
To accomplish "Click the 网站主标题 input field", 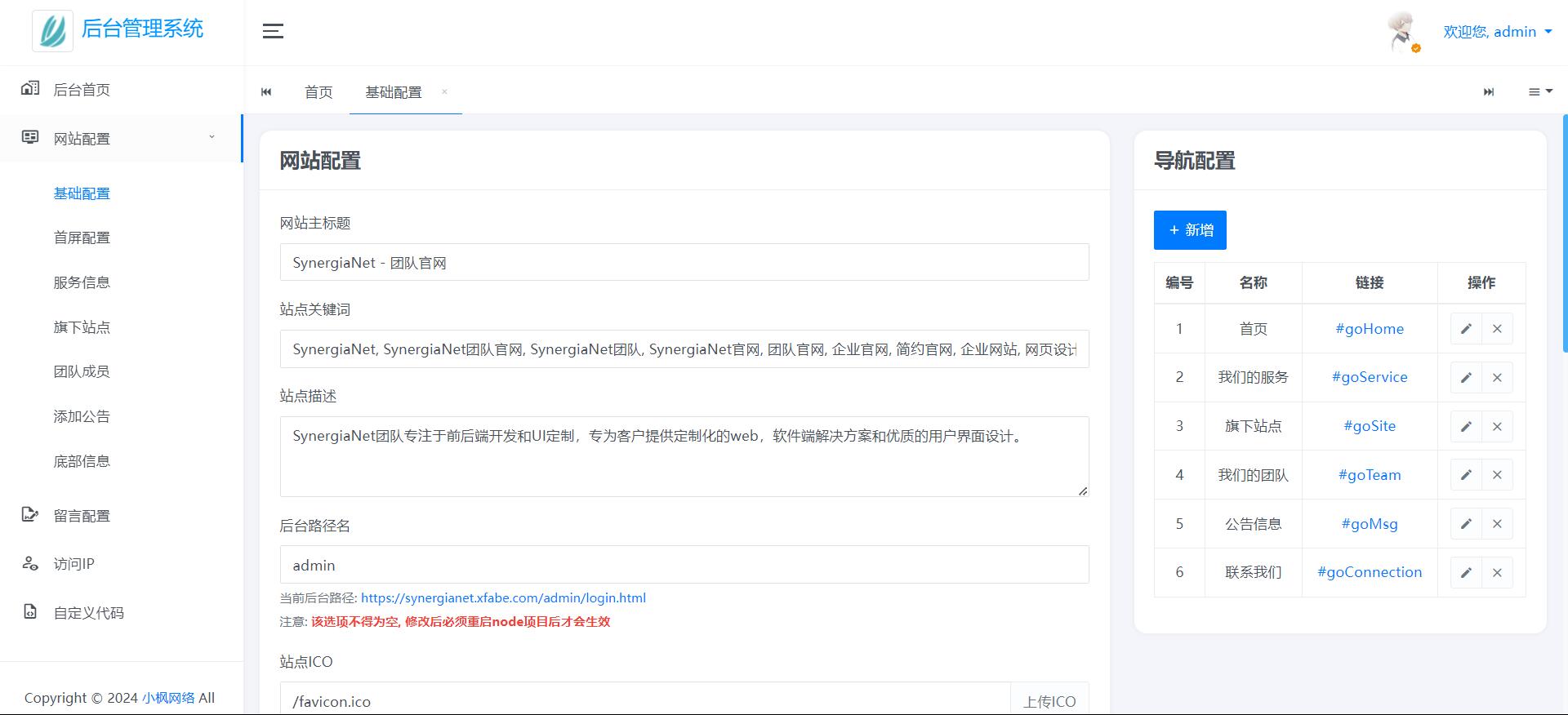I will (x=684, y=263).
